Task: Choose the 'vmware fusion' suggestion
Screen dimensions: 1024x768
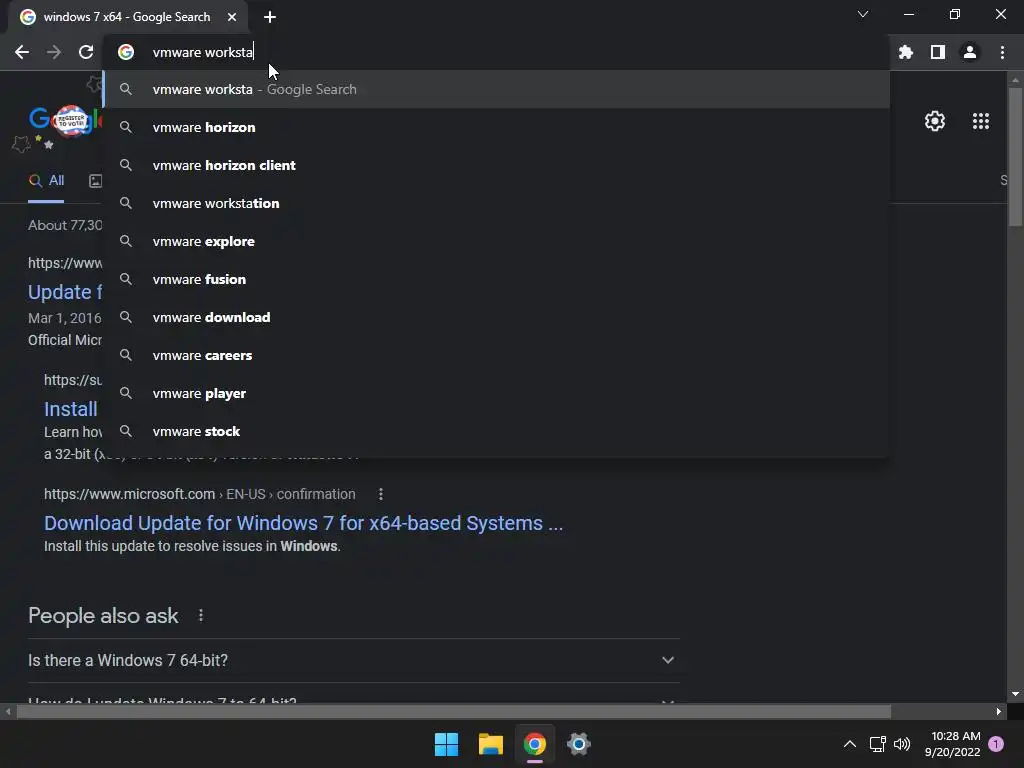Action: [x=496, y=279]
